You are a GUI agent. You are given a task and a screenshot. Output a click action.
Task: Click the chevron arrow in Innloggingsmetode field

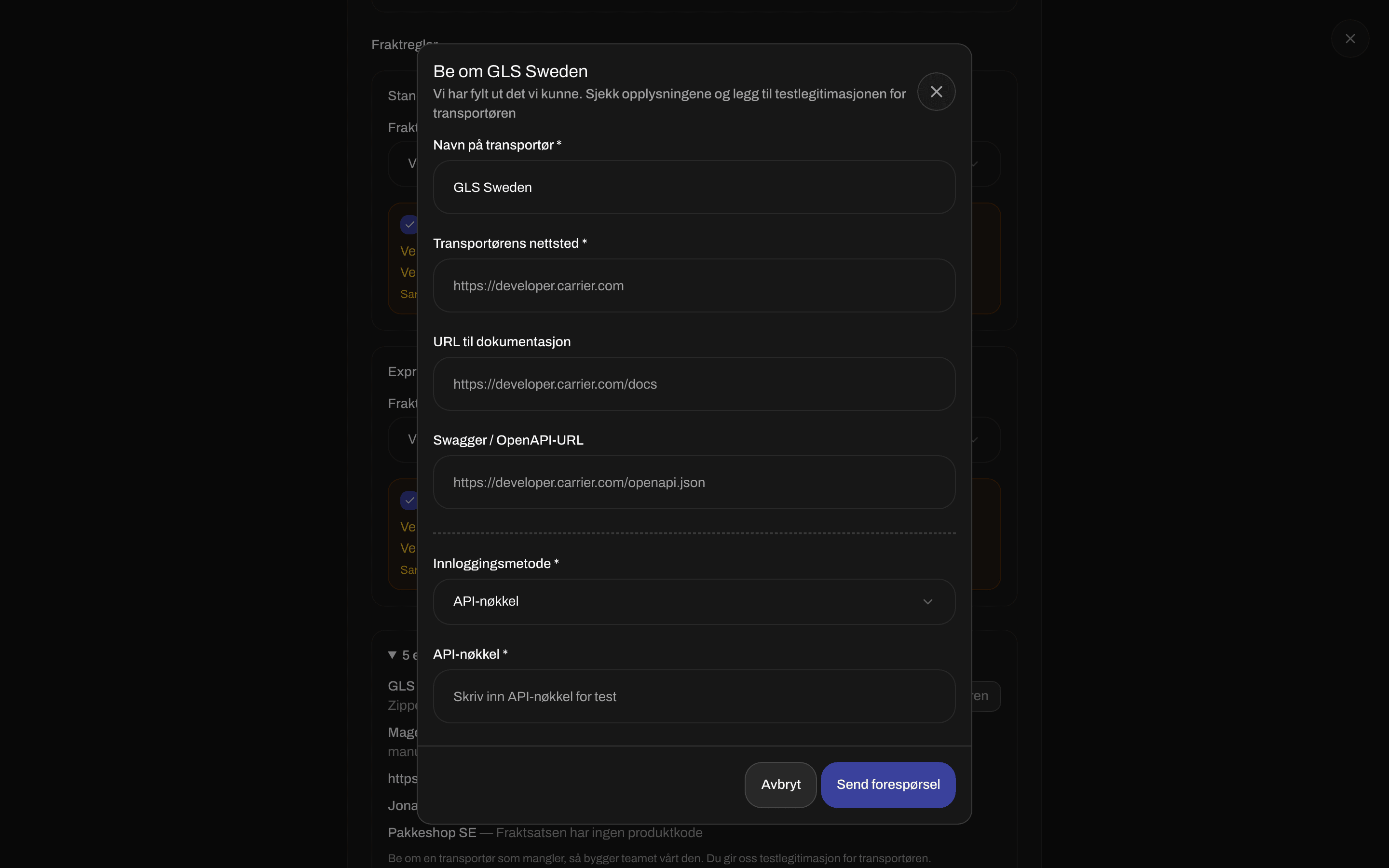927,602
